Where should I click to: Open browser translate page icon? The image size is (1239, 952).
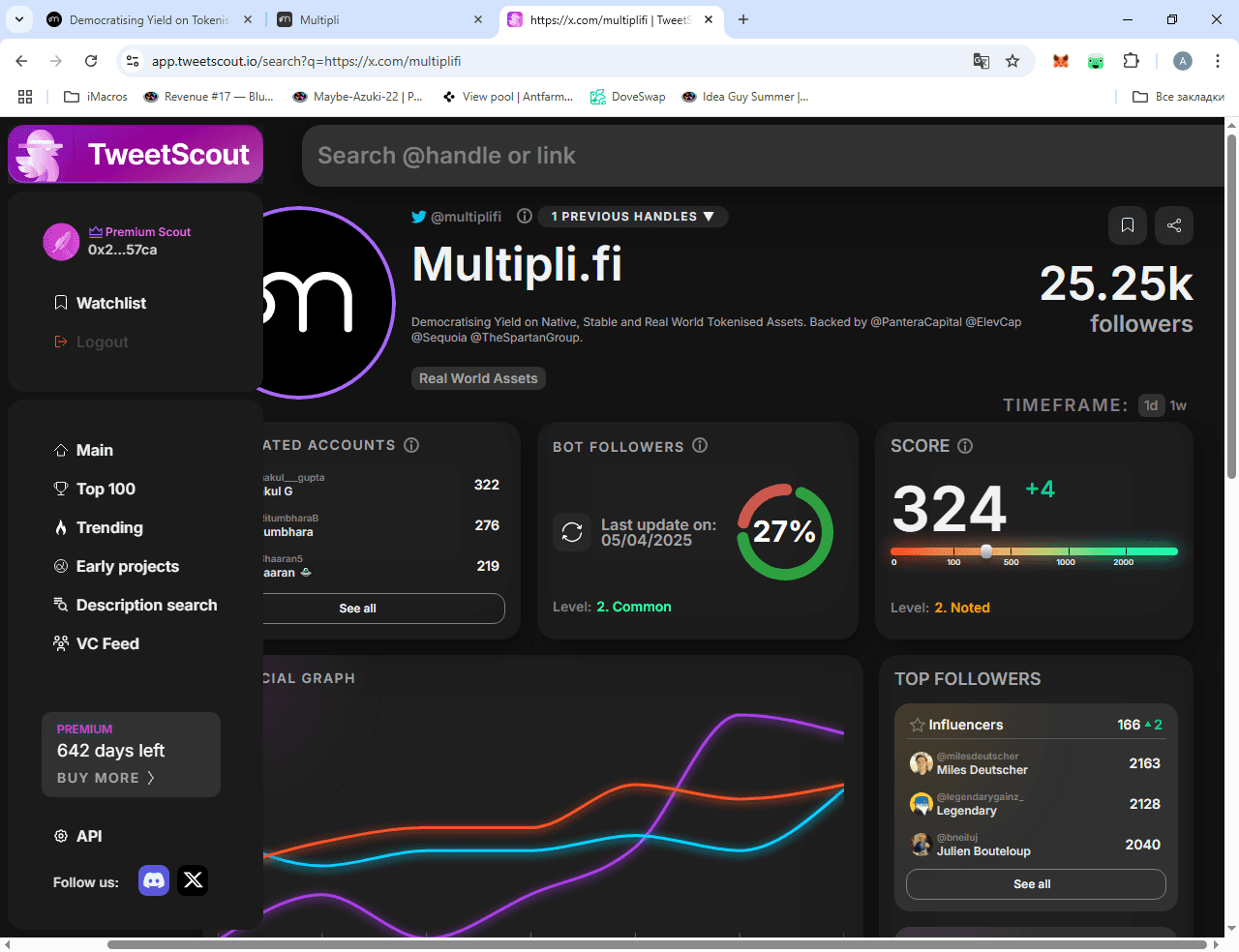click(x=982, y=61)
